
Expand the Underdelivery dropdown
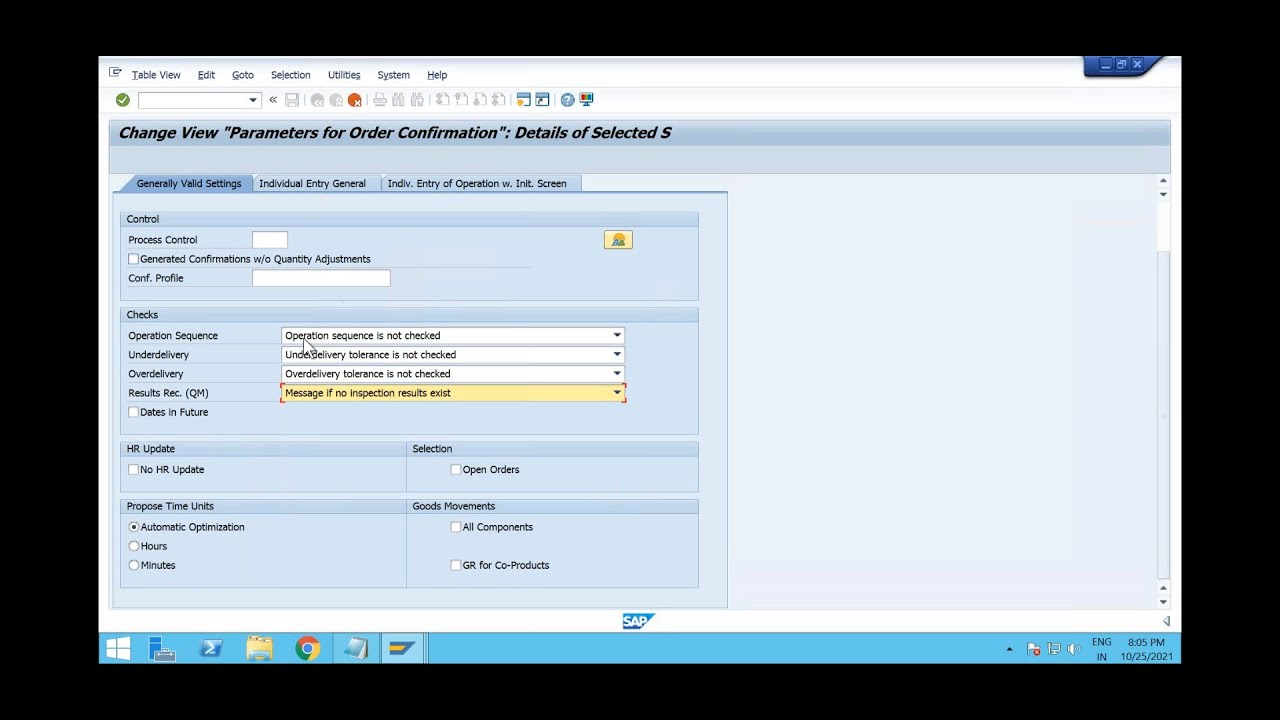coord(617,355)
